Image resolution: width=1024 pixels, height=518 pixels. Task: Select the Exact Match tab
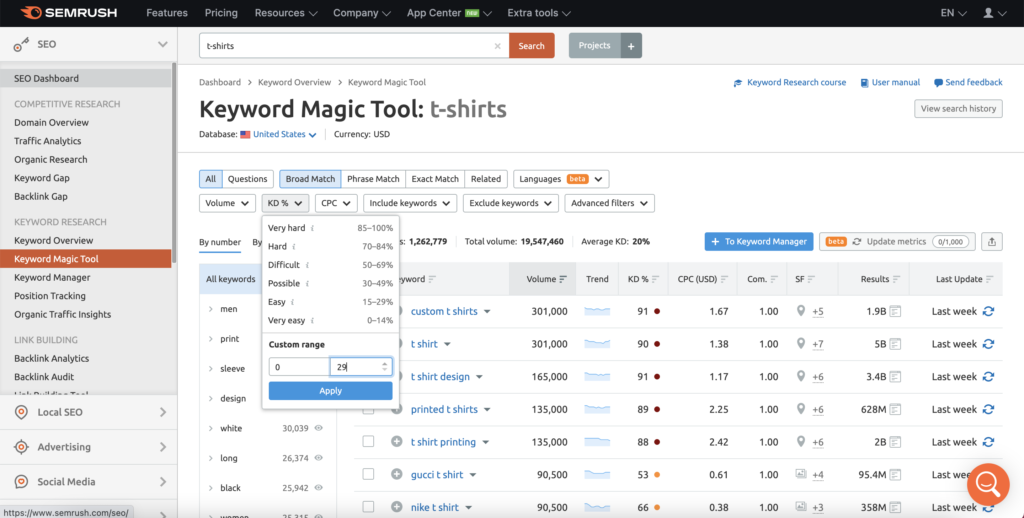435,179
